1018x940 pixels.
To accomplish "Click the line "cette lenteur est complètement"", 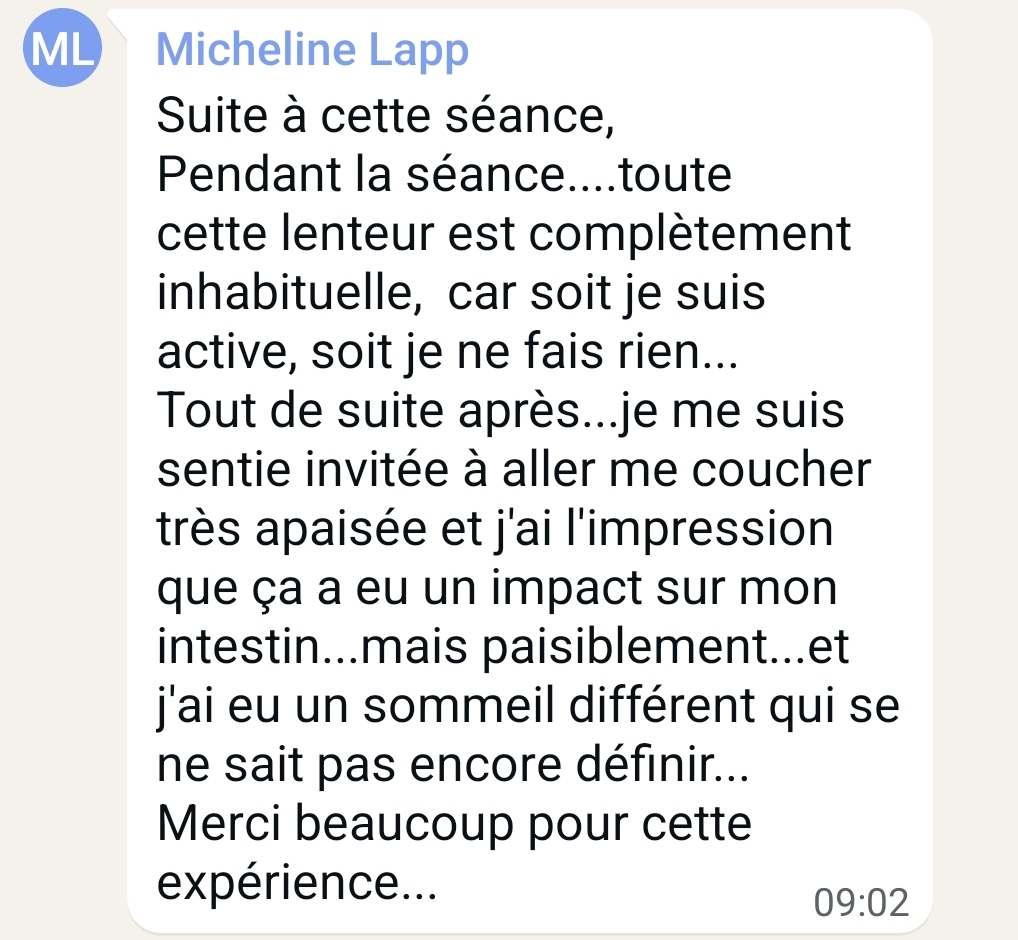I will tap(505, 235).
